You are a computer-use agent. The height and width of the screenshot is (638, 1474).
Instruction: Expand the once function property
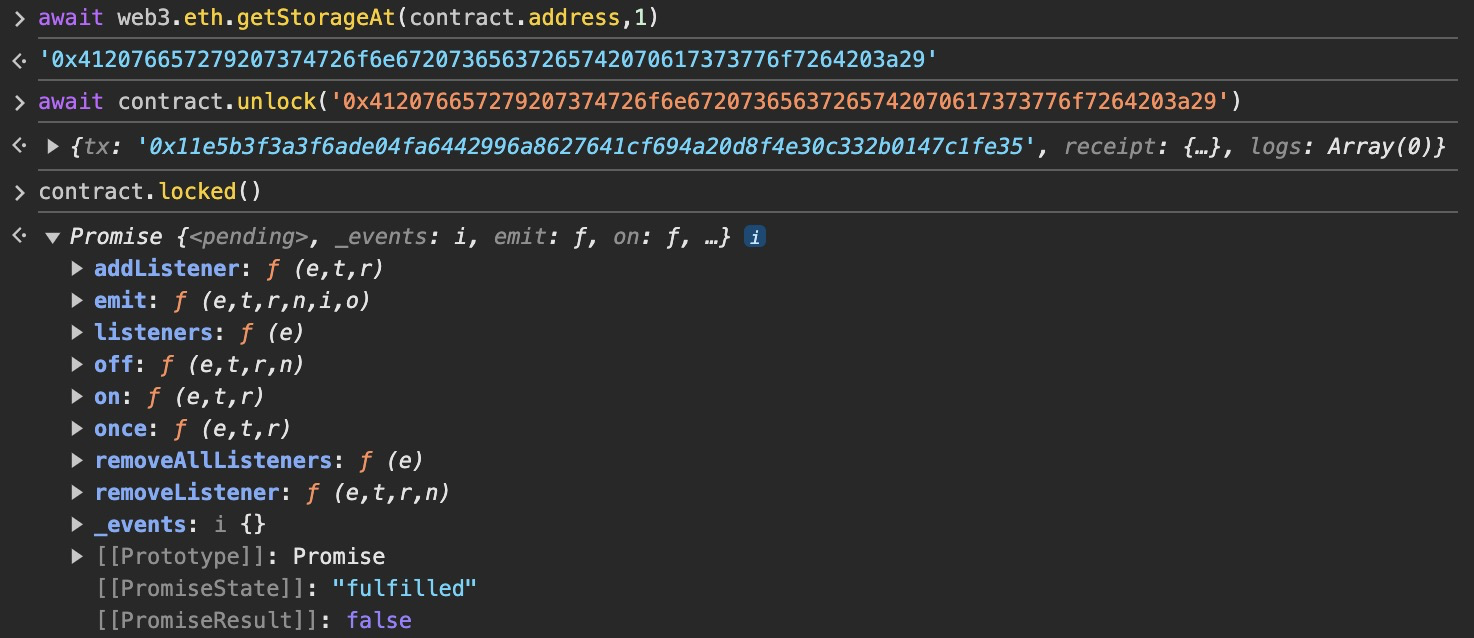(x=77, y=429)
